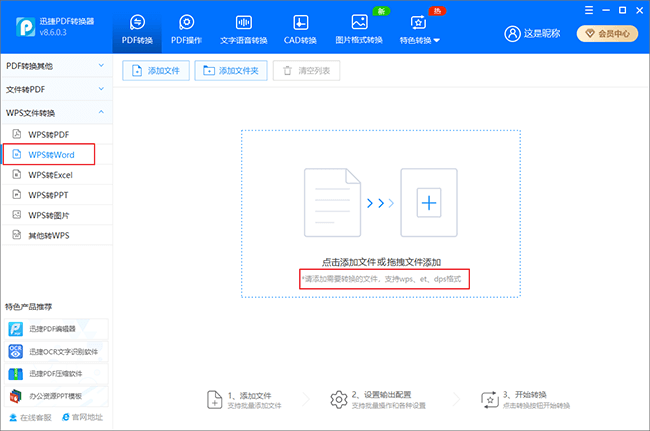Open the 迅捷PDF编辑器 recommended product

tap(56, 329)
